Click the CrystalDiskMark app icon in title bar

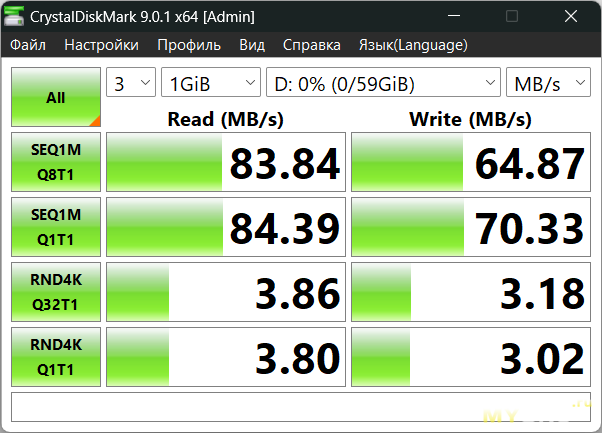point(14,16)
